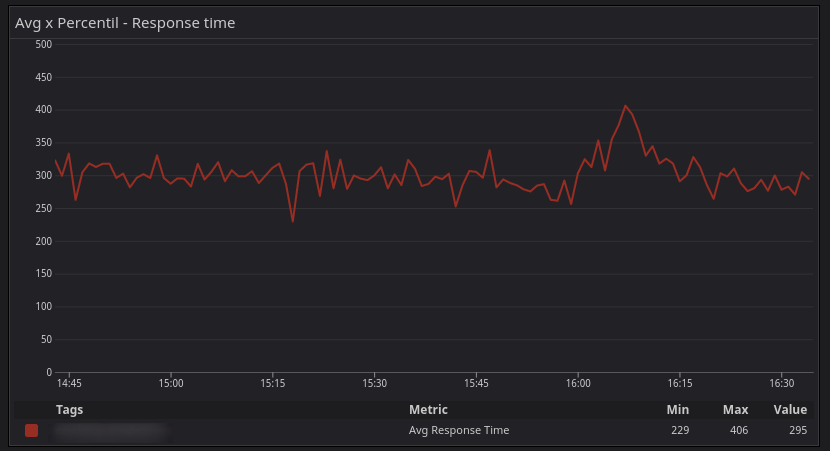Image resolution: width=830 pixels, height=451 pixels.
Task: Sort legend by Min column
Action: [x=678, y=410]
